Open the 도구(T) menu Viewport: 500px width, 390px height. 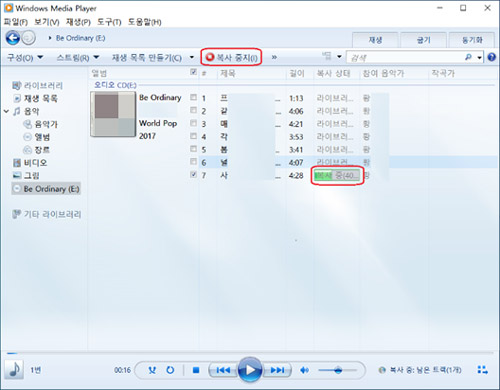[x=109, y=22]
